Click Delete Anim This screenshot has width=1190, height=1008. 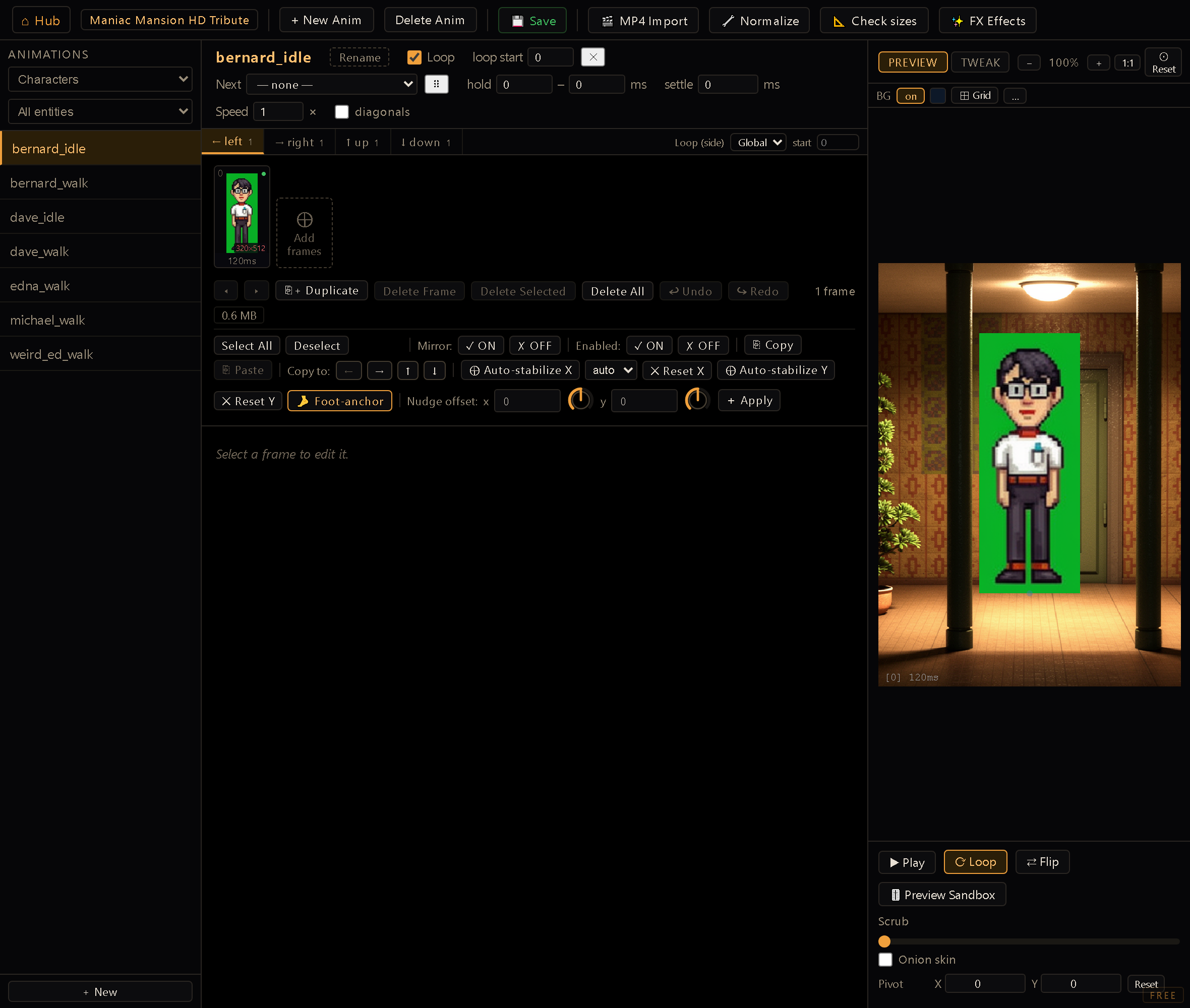[430, 20]
